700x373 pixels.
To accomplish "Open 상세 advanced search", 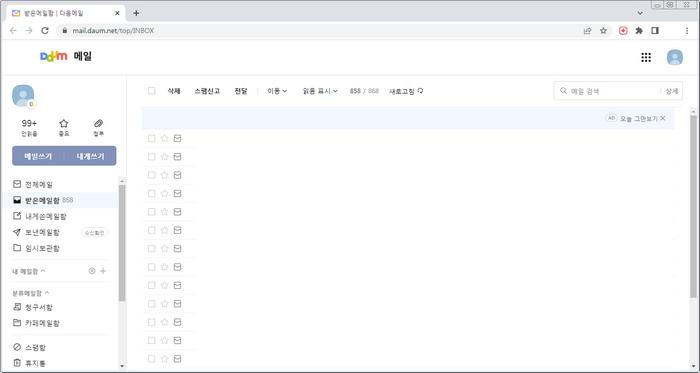I will 671,91.
